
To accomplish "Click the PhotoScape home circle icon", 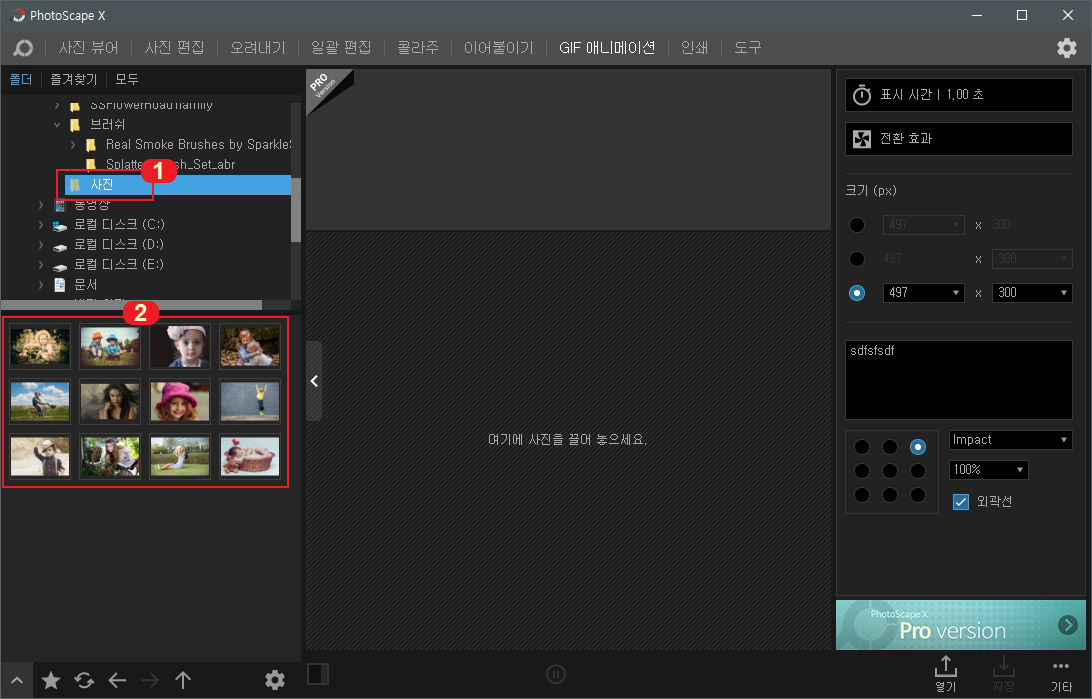I will click(x=23, y=47).
